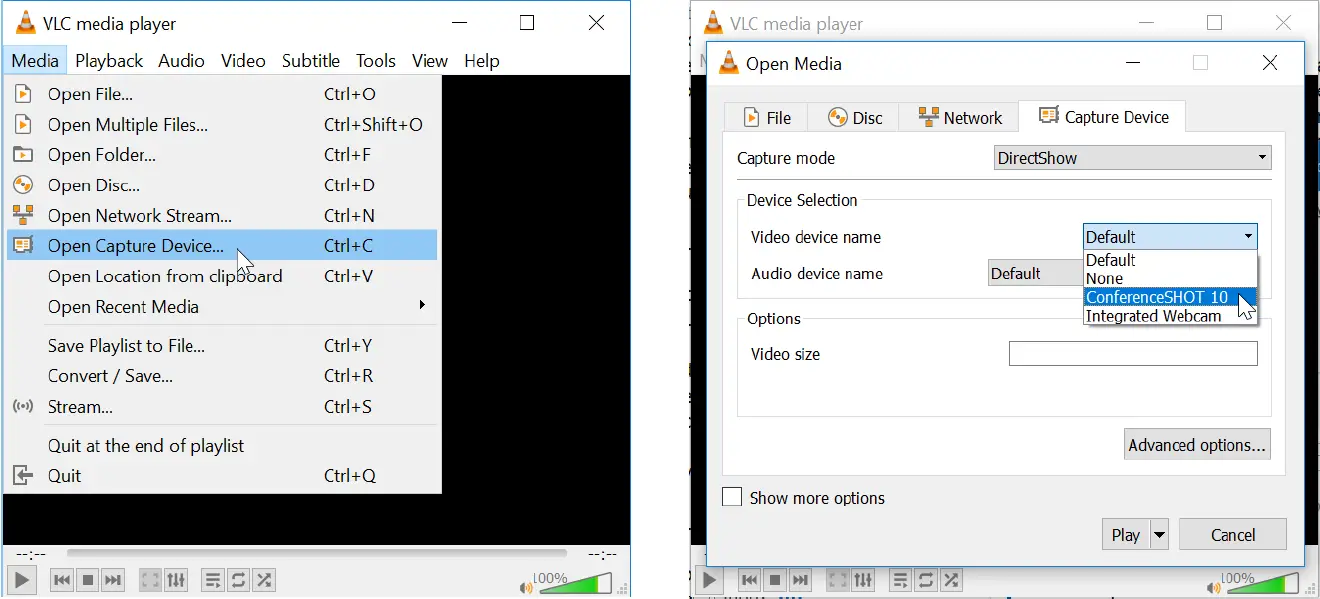Click previous media button in right window

point(749,580)
